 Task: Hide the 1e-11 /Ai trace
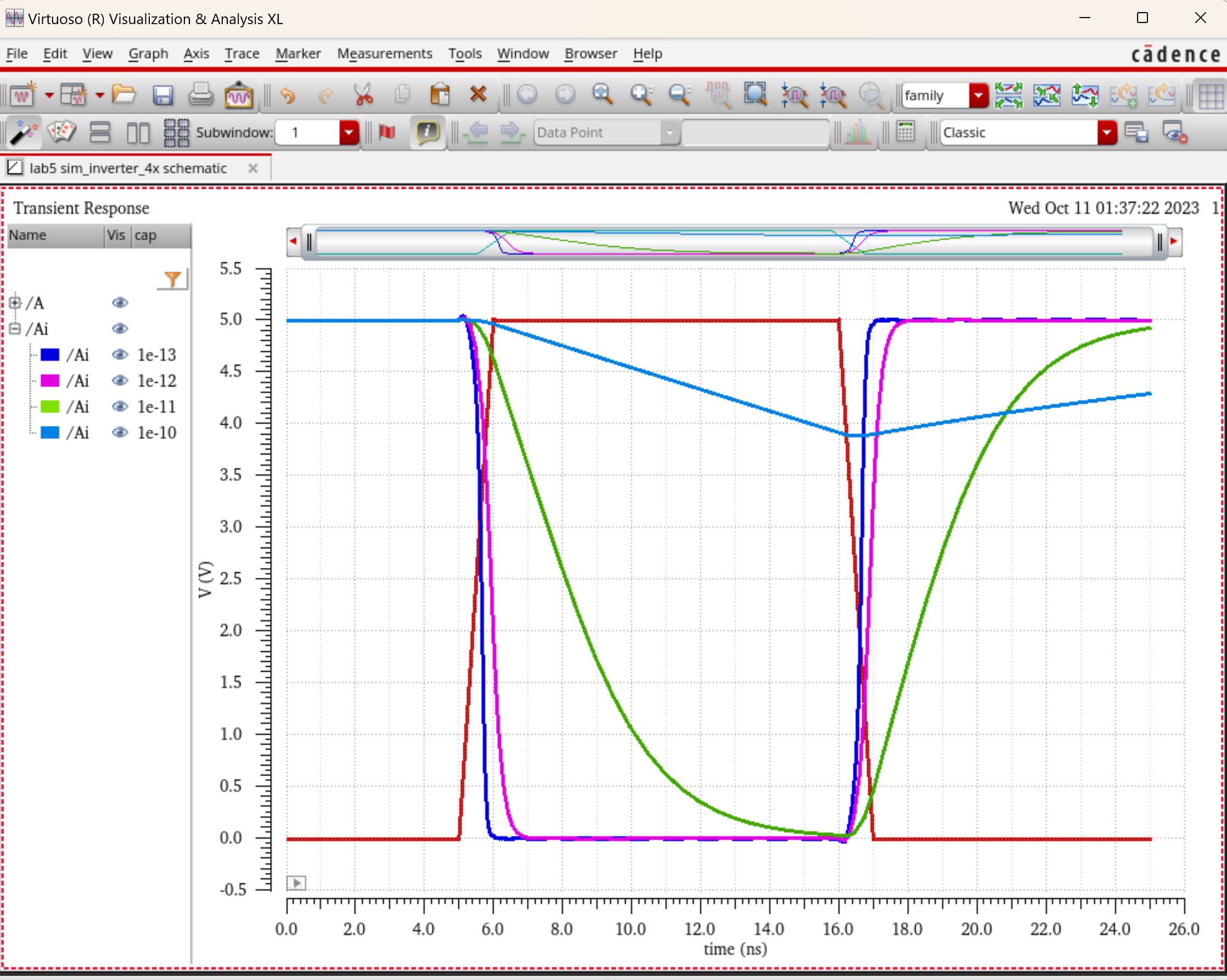click(120, 407)
